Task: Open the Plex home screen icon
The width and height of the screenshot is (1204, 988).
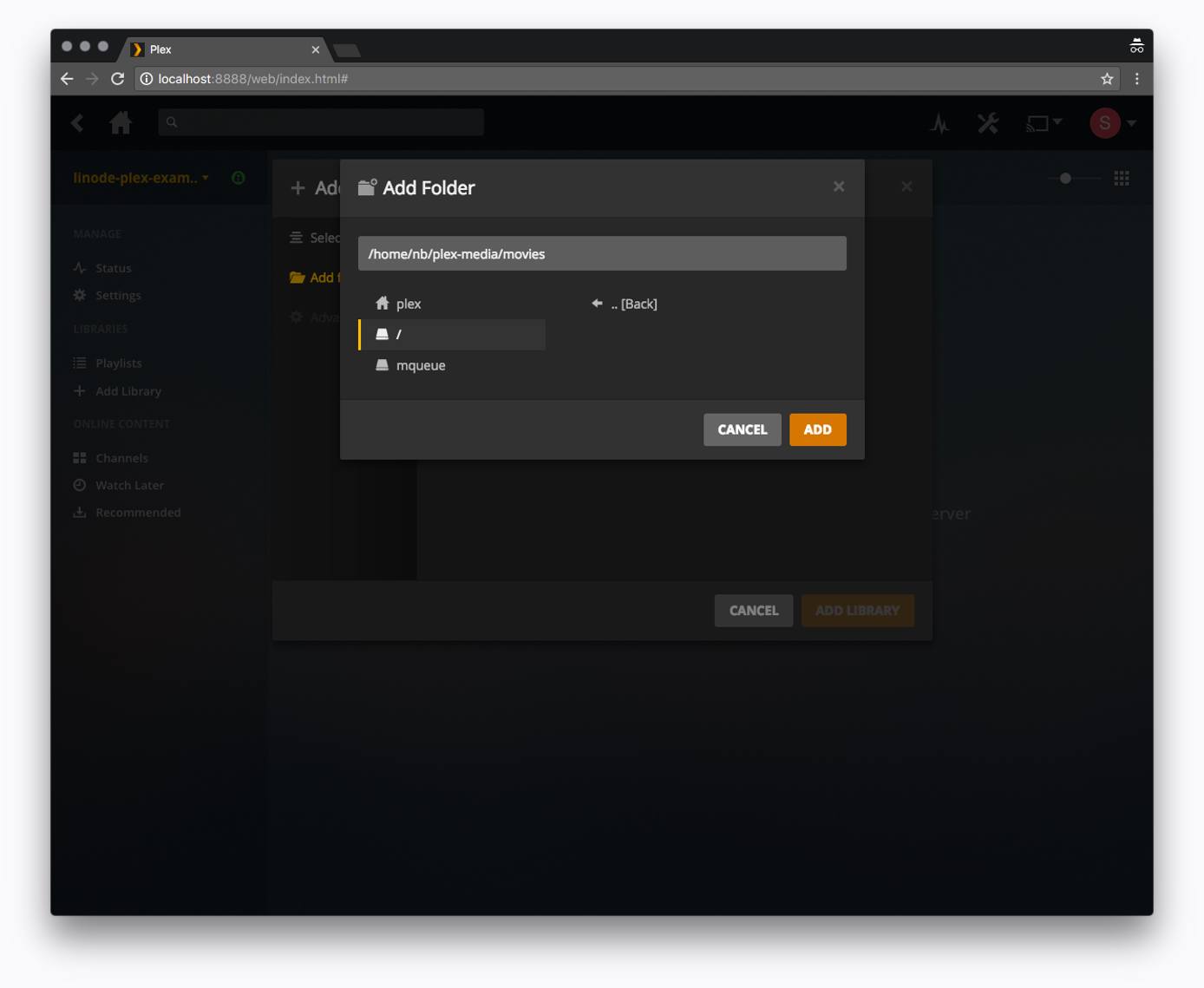Action: pos(121,122)
